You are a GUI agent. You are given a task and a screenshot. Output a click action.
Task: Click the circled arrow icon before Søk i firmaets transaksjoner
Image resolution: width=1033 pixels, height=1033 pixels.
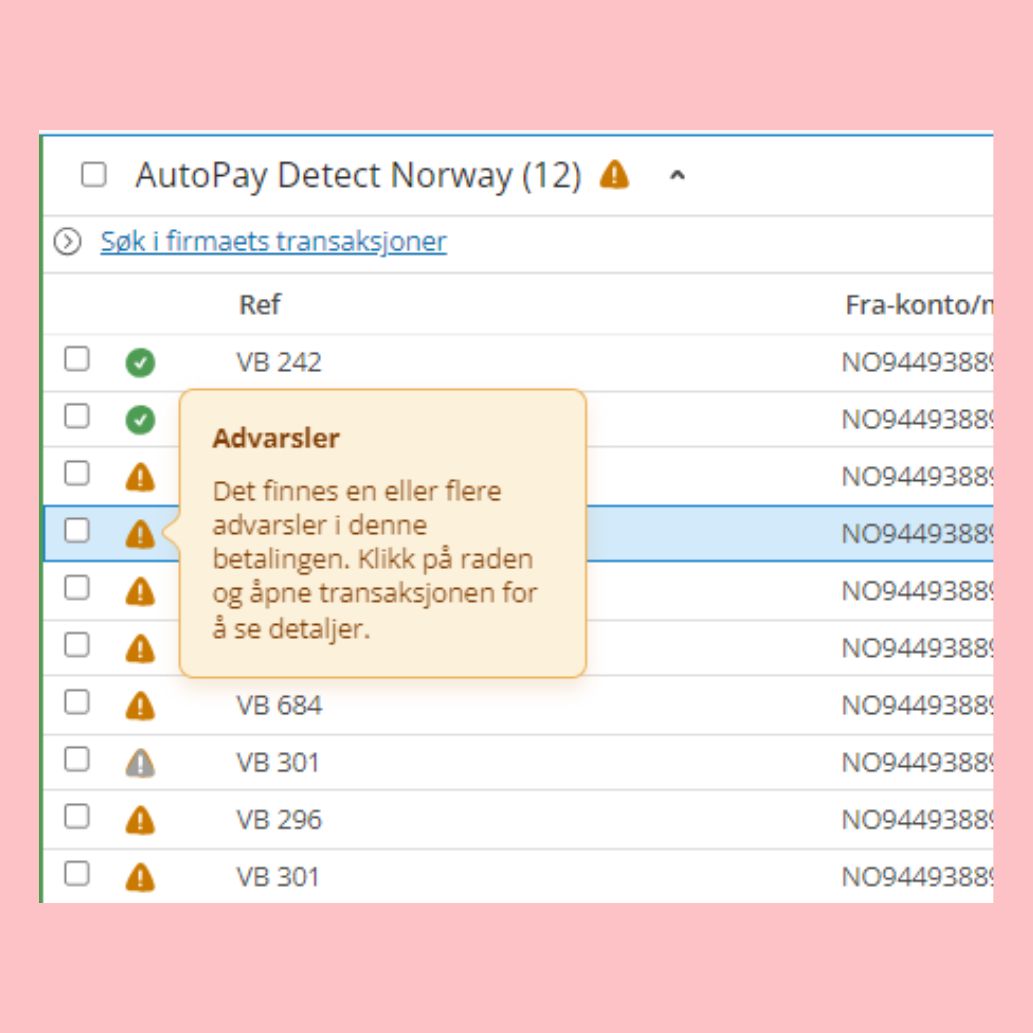pos(67,241)
